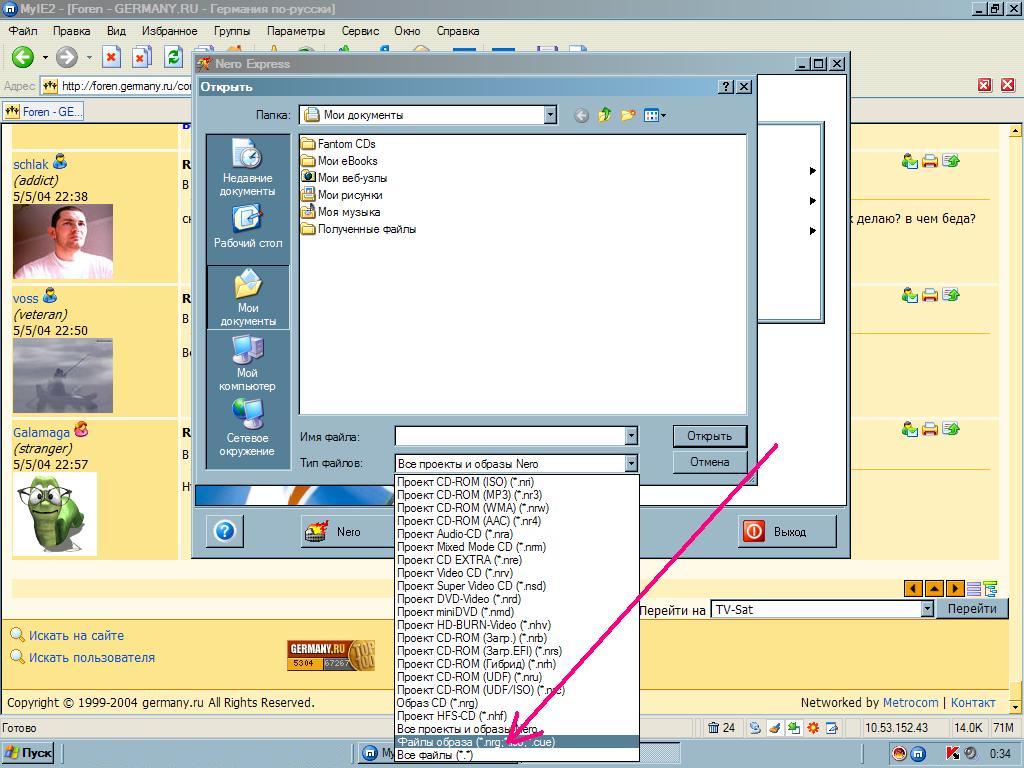Open the Мои рисунки folder
Viewport: 1024px width, 768px height.
tap(342, 195)
